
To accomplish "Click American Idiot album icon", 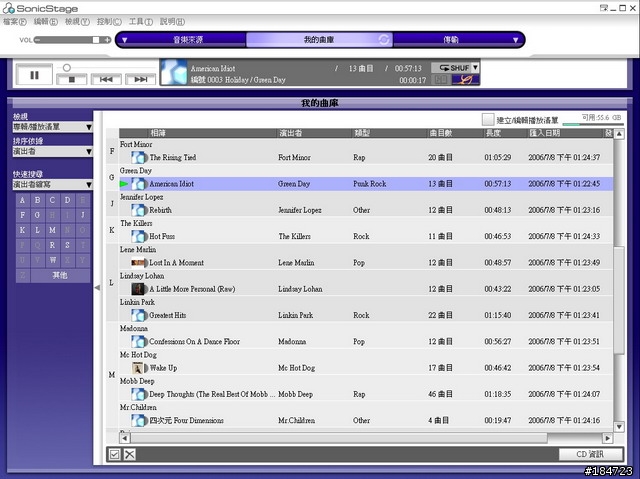I will [x=139, y=184].
